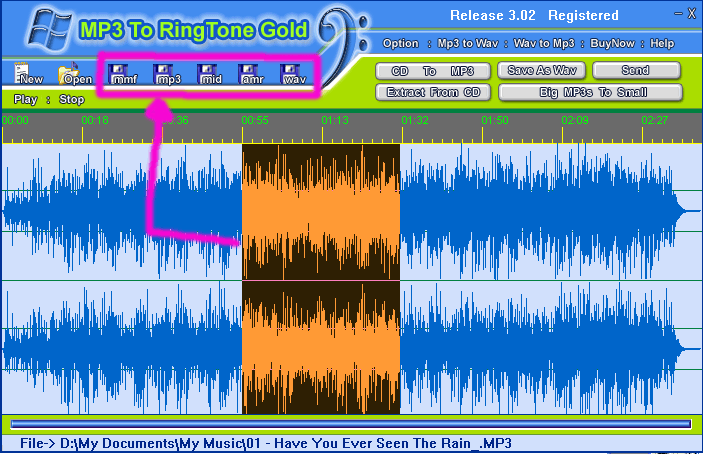
Task: Click the Extract From CD button
Action: tap(433, 92)
